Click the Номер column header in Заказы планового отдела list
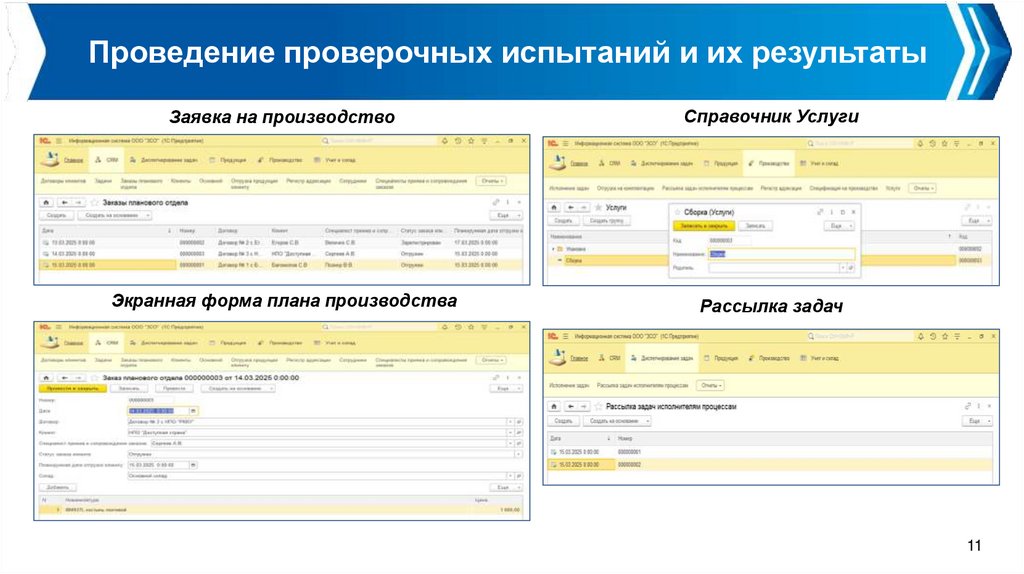The image size is (1024, 574). [195, 231]
